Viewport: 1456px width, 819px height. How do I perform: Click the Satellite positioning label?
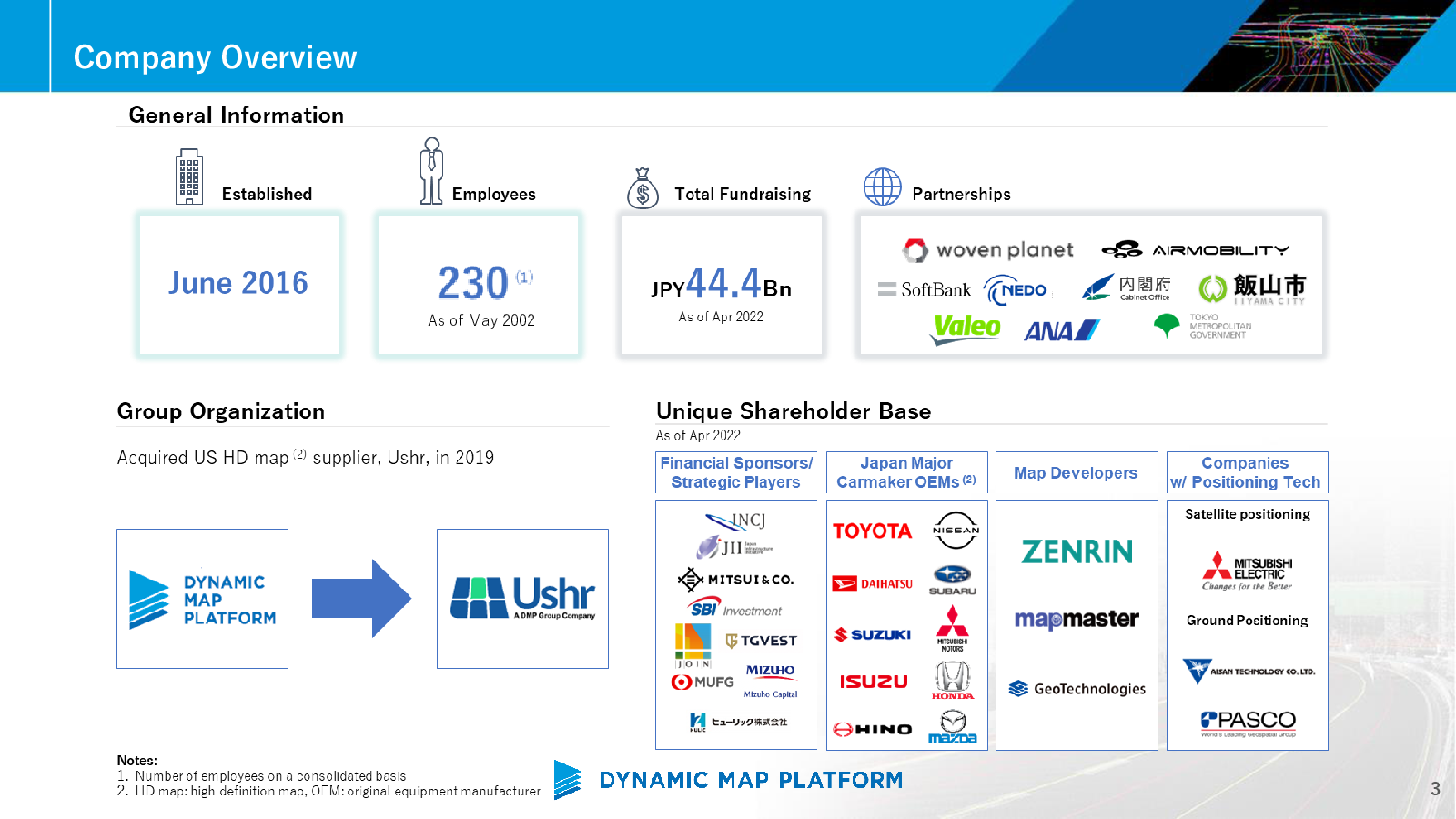pyautogui.click(x=1248, y=514)
